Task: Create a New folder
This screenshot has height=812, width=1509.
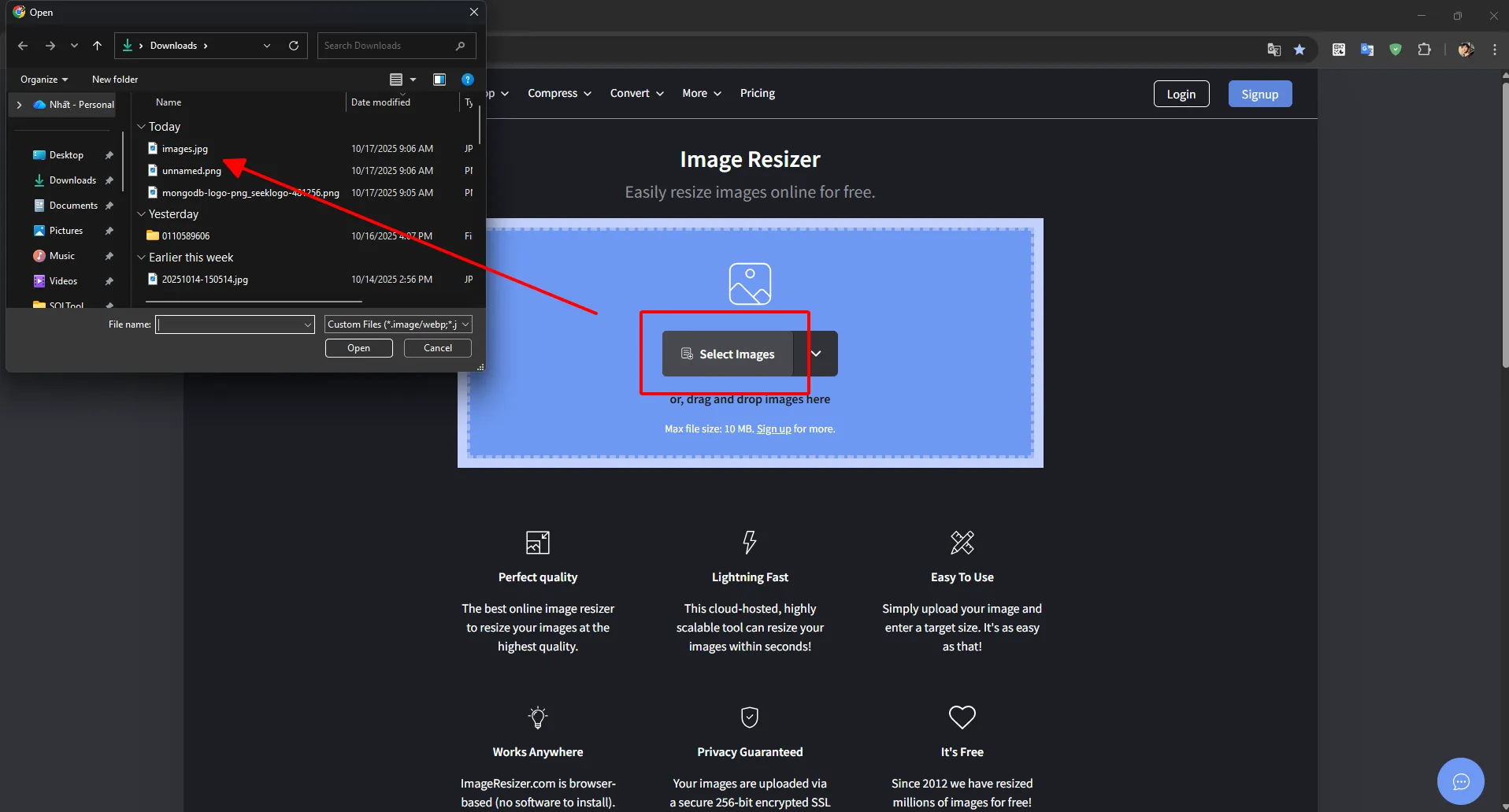Action: click(x=115, y=80)
